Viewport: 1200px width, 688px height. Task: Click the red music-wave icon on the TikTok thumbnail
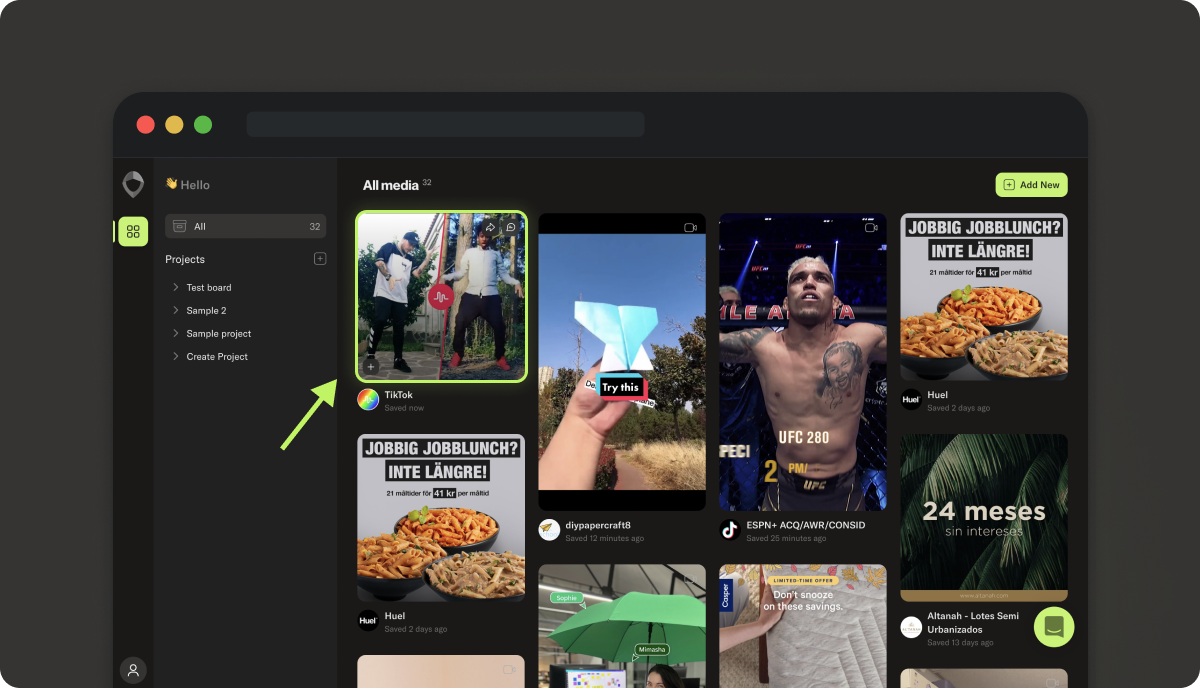click(441, 297)
